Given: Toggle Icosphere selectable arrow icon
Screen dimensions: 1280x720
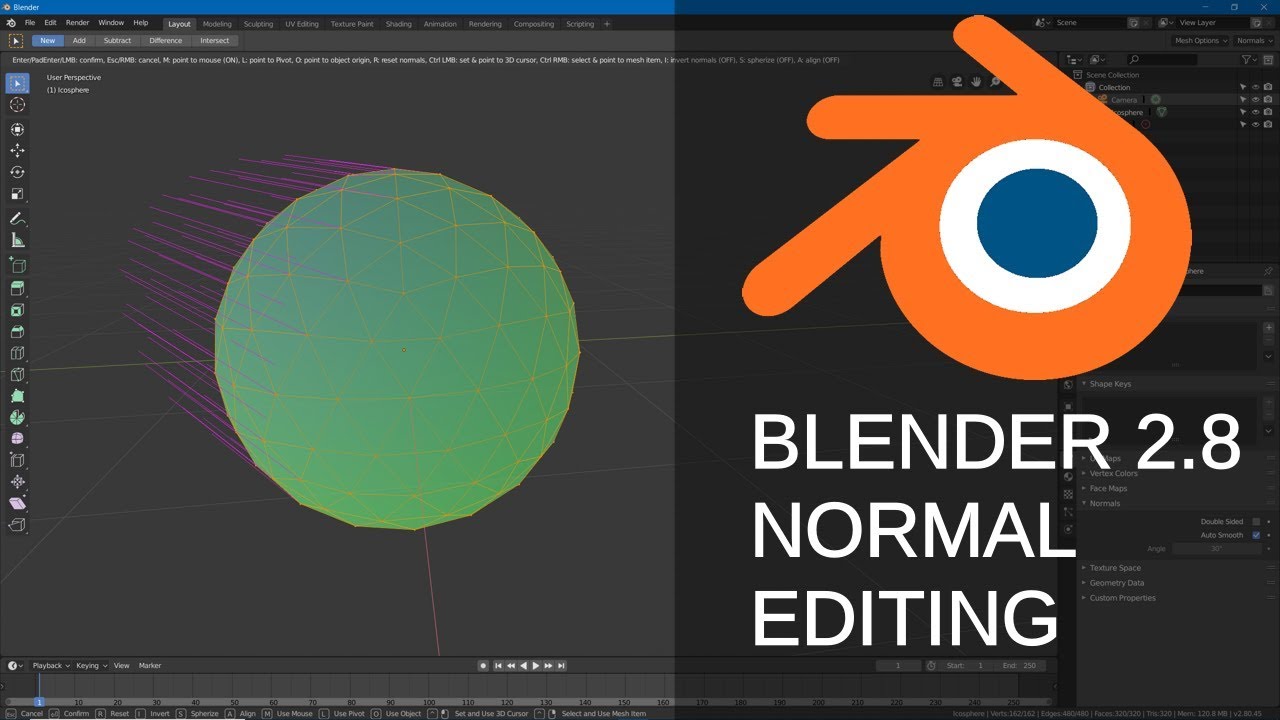Looking at the screenshot, I should [x=1243, y=112].
